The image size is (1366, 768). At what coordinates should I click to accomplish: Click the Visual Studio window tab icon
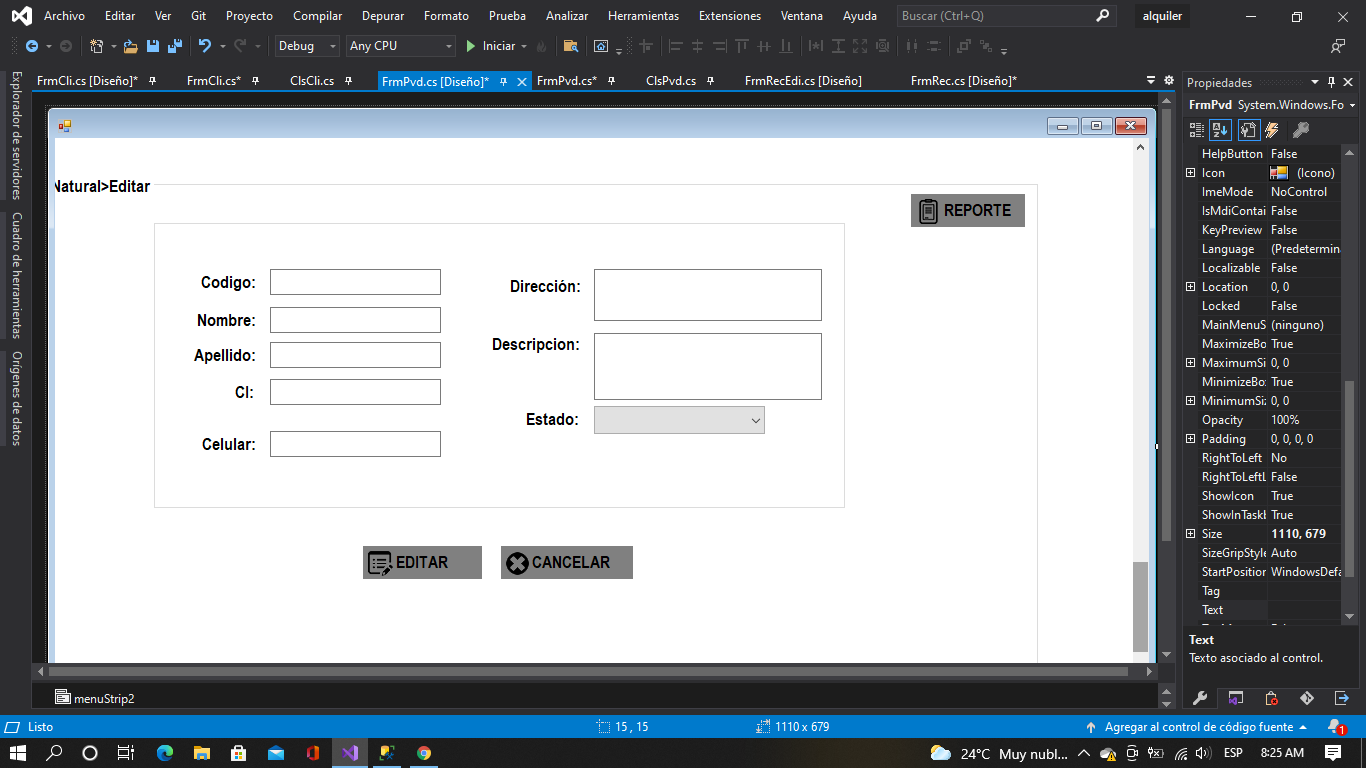[1236, 698]
